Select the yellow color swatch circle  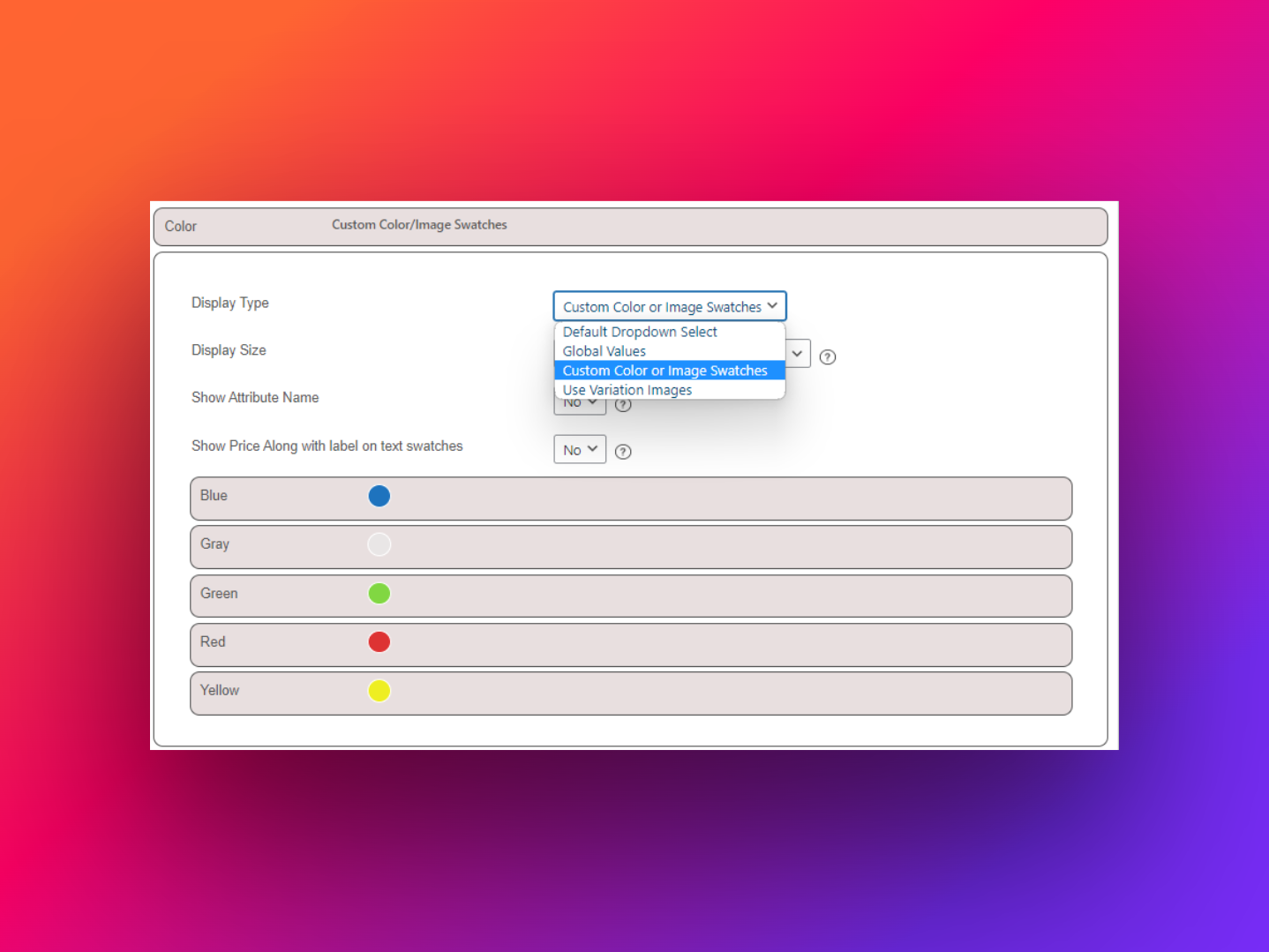379,691
